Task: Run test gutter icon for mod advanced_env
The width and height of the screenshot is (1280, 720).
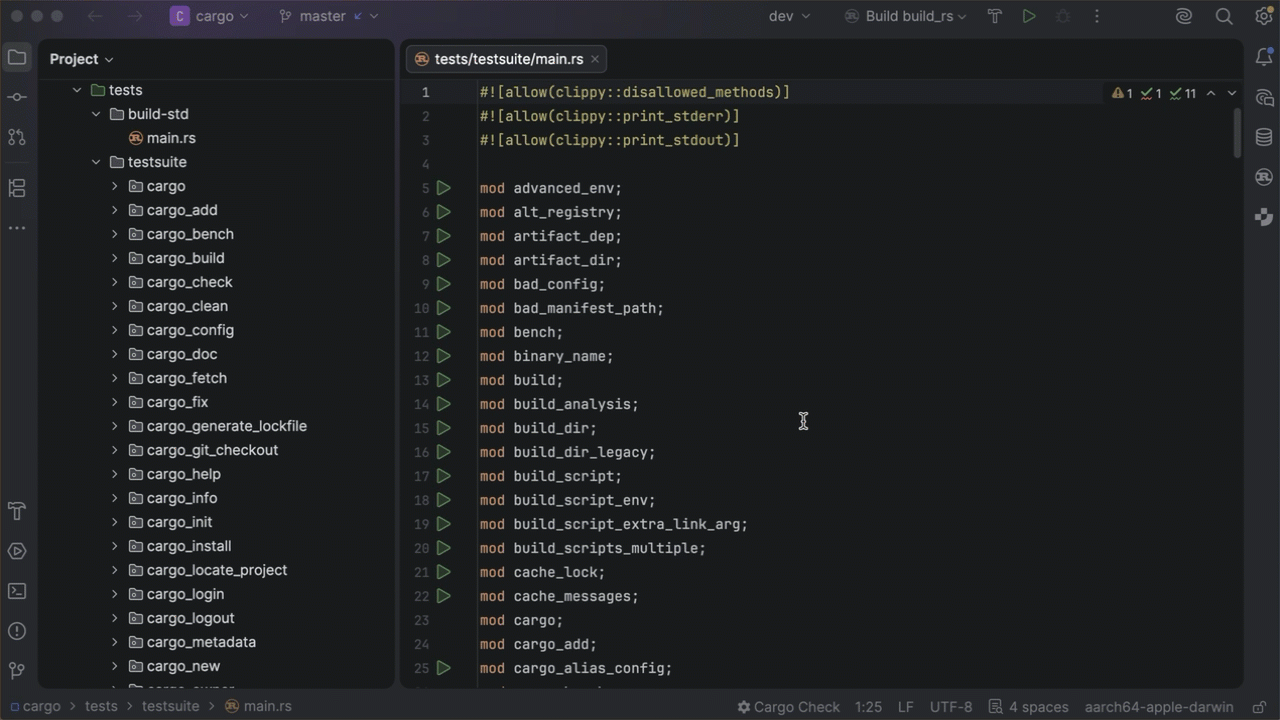Action: 444,188
